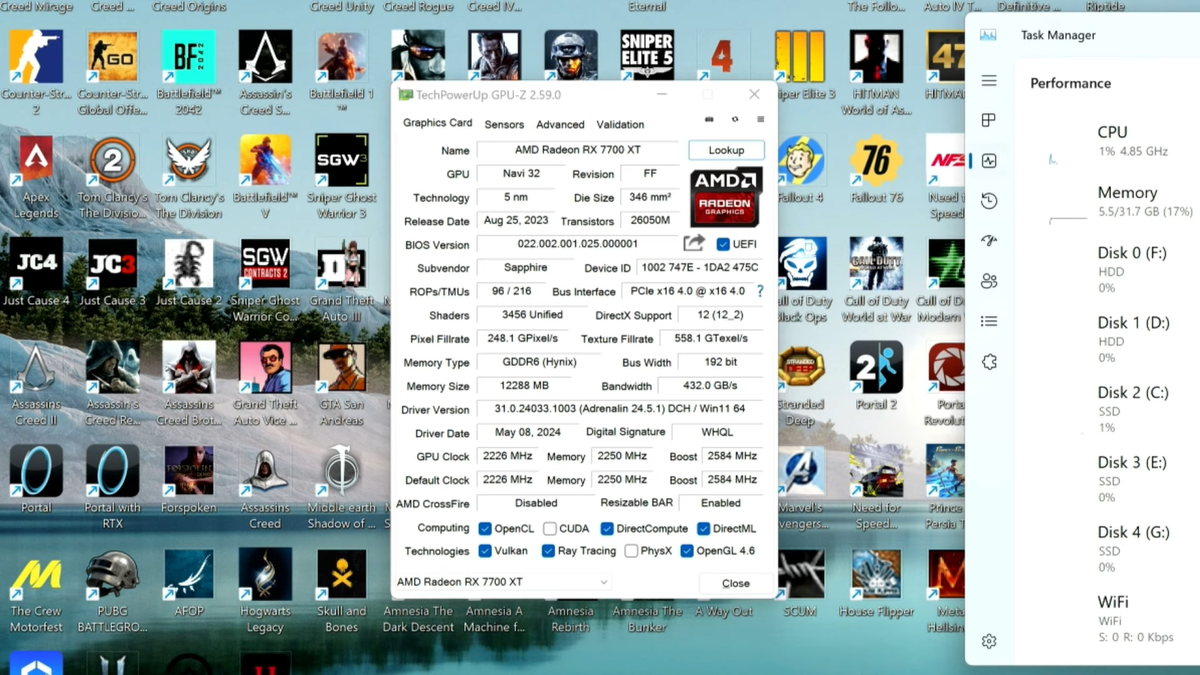Image resolution: width=1200 pixels, height=675 pixels.
Task: Open Users page in Task Manager sidebar
Action: [x=989, y=281]
